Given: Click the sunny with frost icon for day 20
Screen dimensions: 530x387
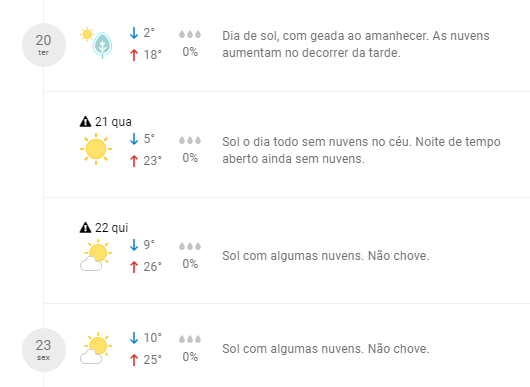Looking at the screenshot, I should [x=96, y=43].
